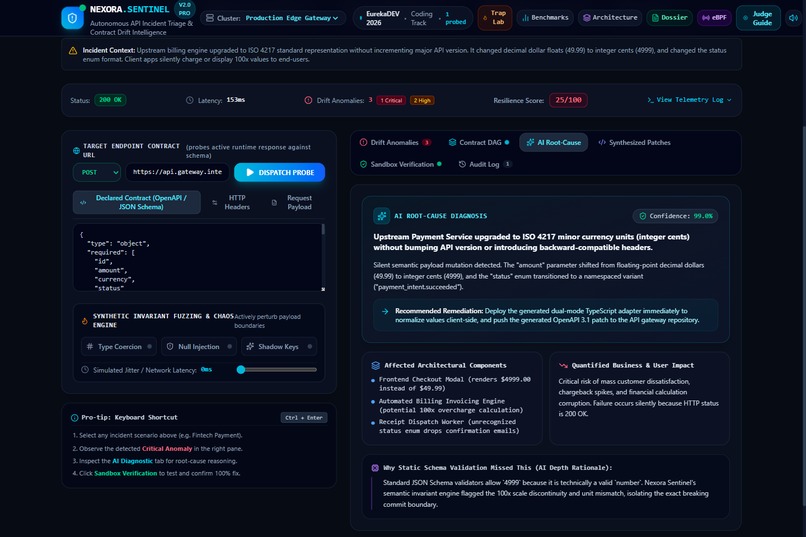Click the Critical Anomaly highlighted text in Pro-tip

coord(167,449)
